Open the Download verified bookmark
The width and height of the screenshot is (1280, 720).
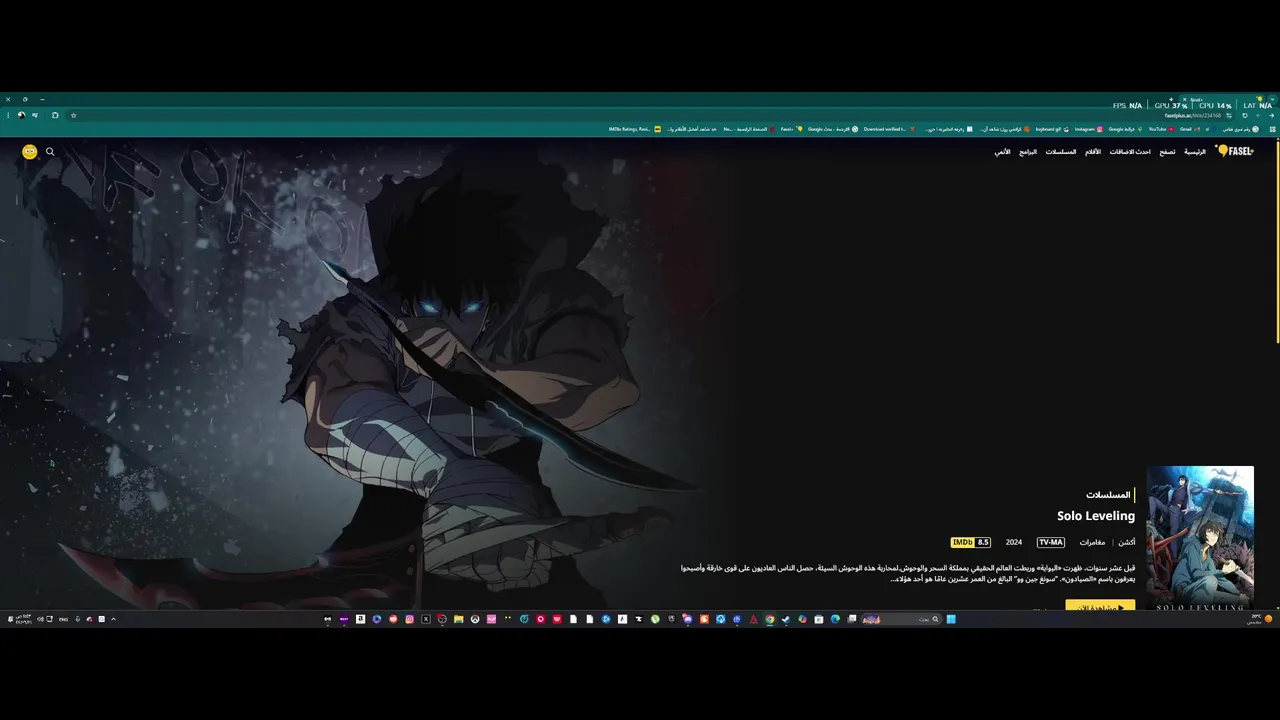tap(888, 129)
